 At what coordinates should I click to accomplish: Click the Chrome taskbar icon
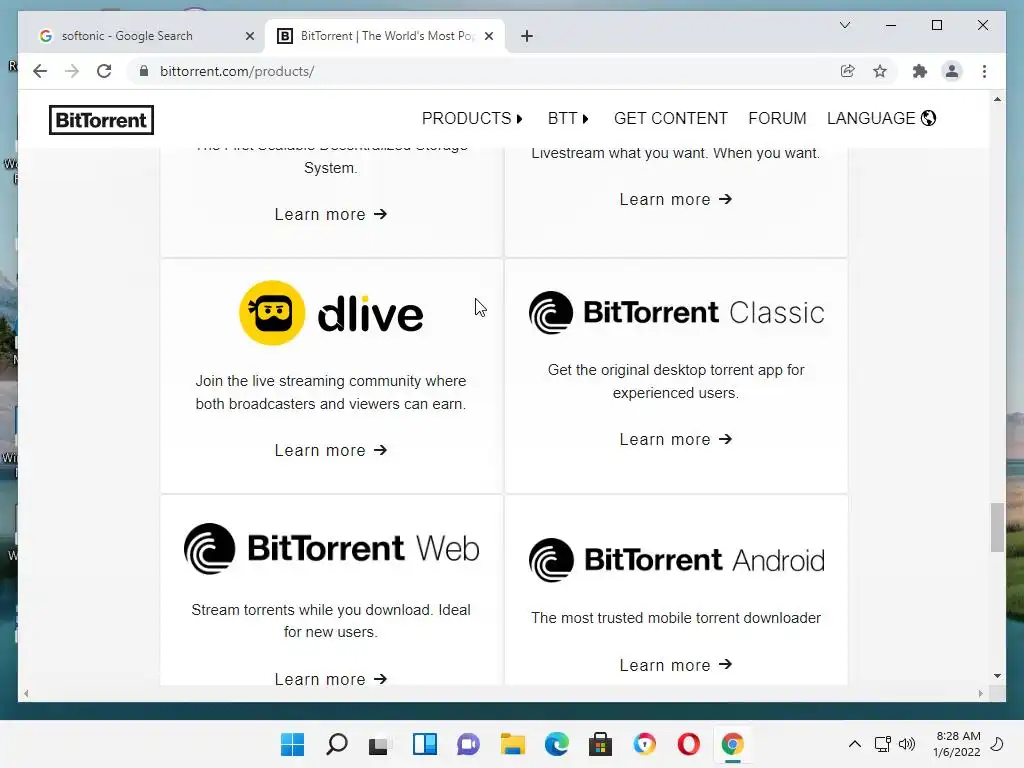point(733,744)
